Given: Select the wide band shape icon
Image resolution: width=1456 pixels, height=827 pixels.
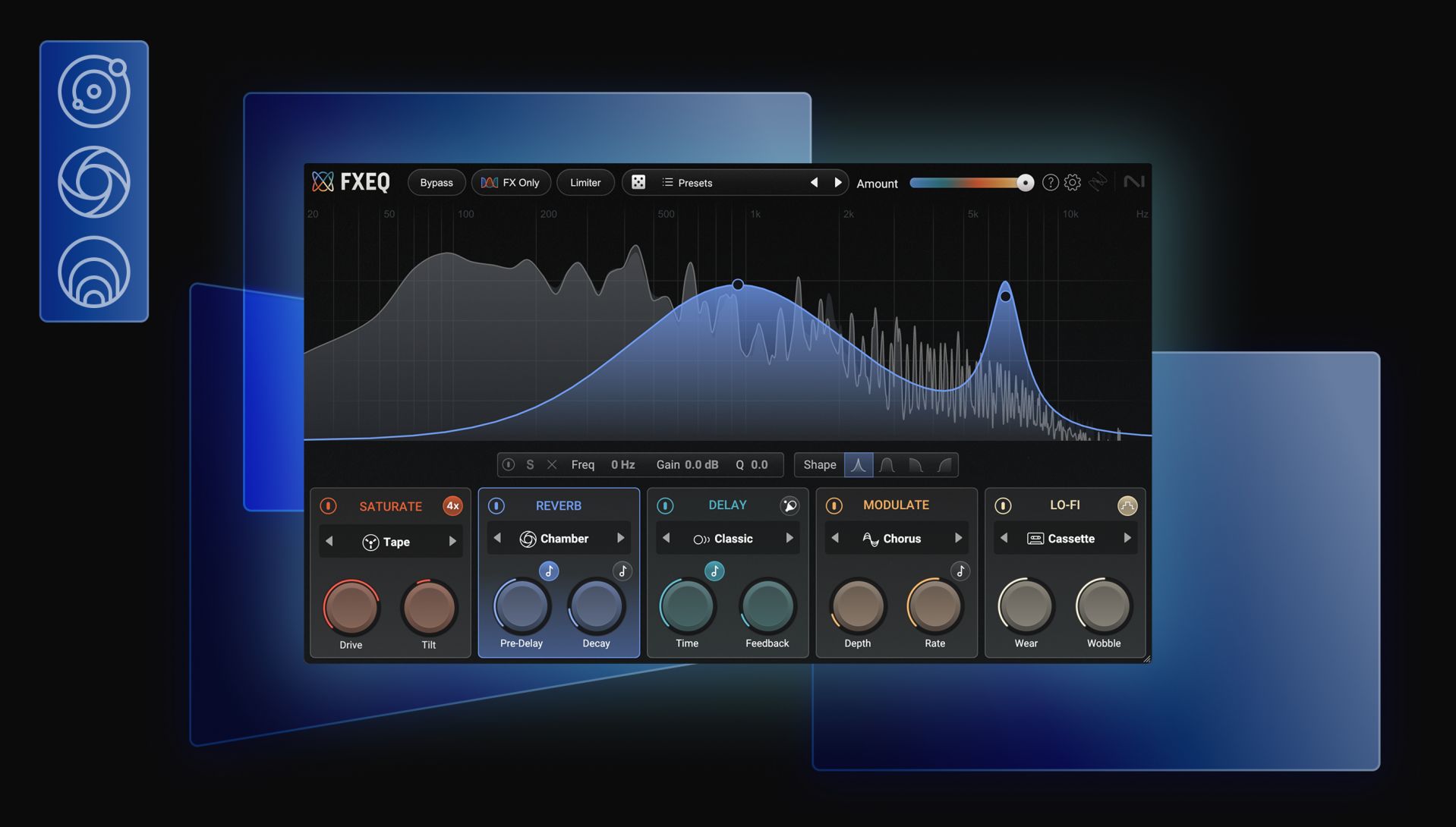Looking at the screenshot, I should pyautogui.click(x=887, y=464).
